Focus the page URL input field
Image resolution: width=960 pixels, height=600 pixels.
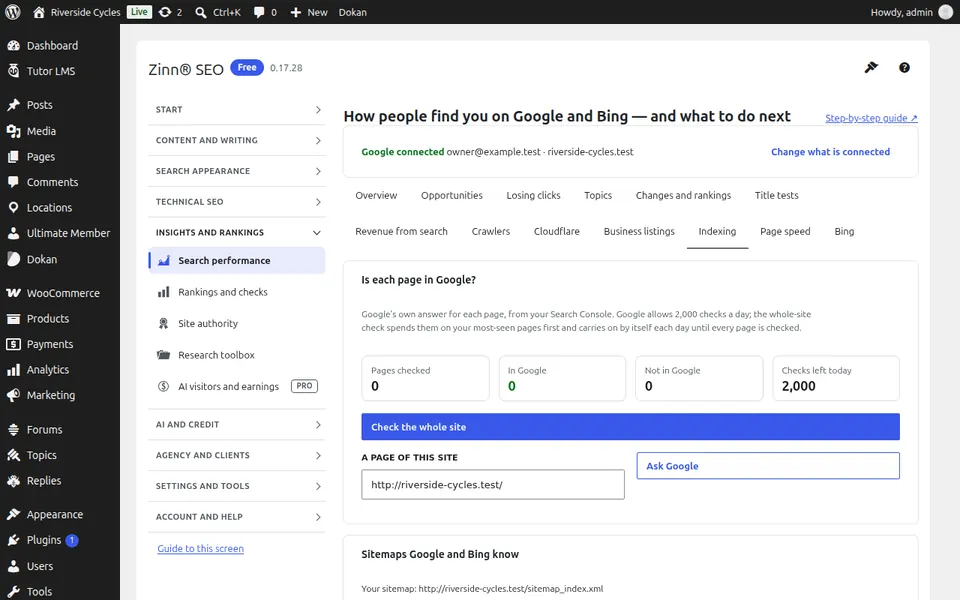[493, 485]
